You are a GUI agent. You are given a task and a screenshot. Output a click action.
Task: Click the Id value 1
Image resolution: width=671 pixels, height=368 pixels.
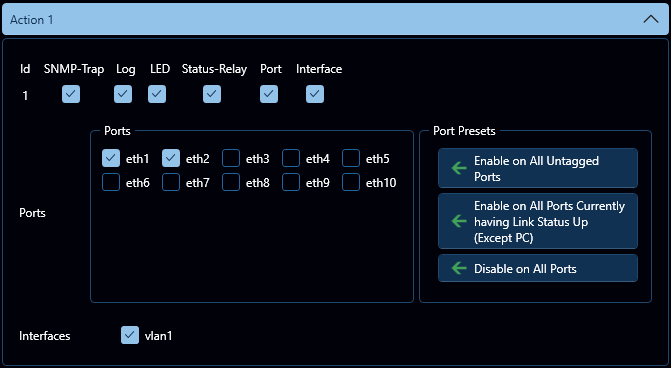(x=25, y=95)
